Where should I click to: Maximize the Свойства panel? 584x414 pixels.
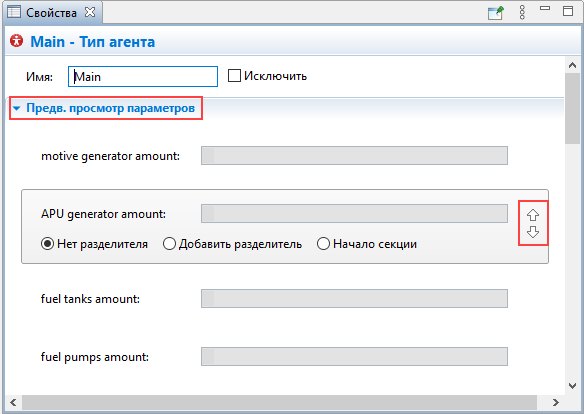568,10
